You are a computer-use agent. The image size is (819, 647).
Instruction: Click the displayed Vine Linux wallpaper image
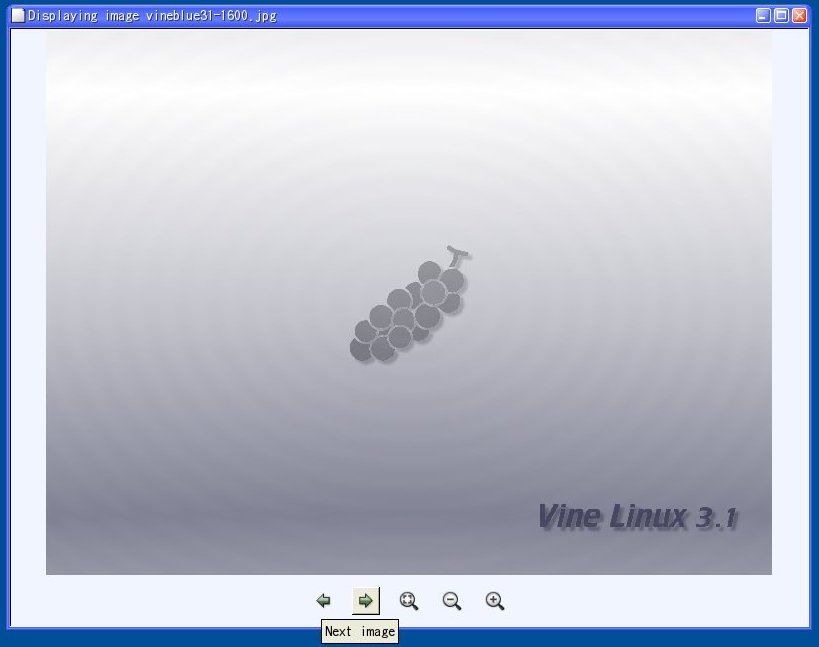408,302
